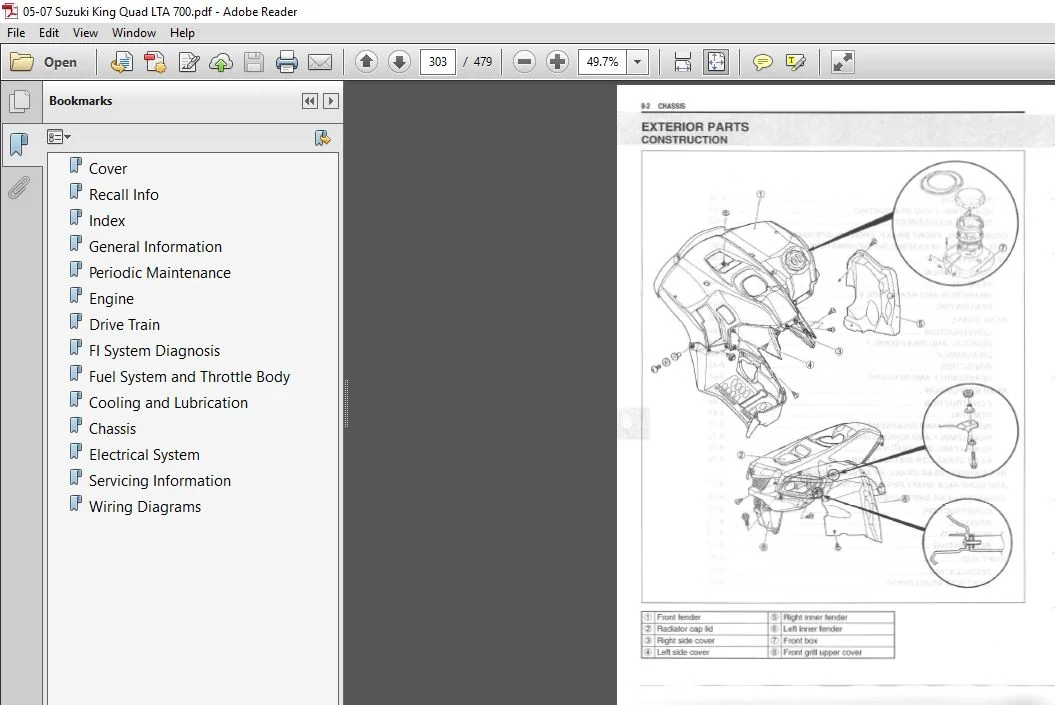The image size is (1055, 705).
Task: Click the find current bookmark icon
Action: 323,138
